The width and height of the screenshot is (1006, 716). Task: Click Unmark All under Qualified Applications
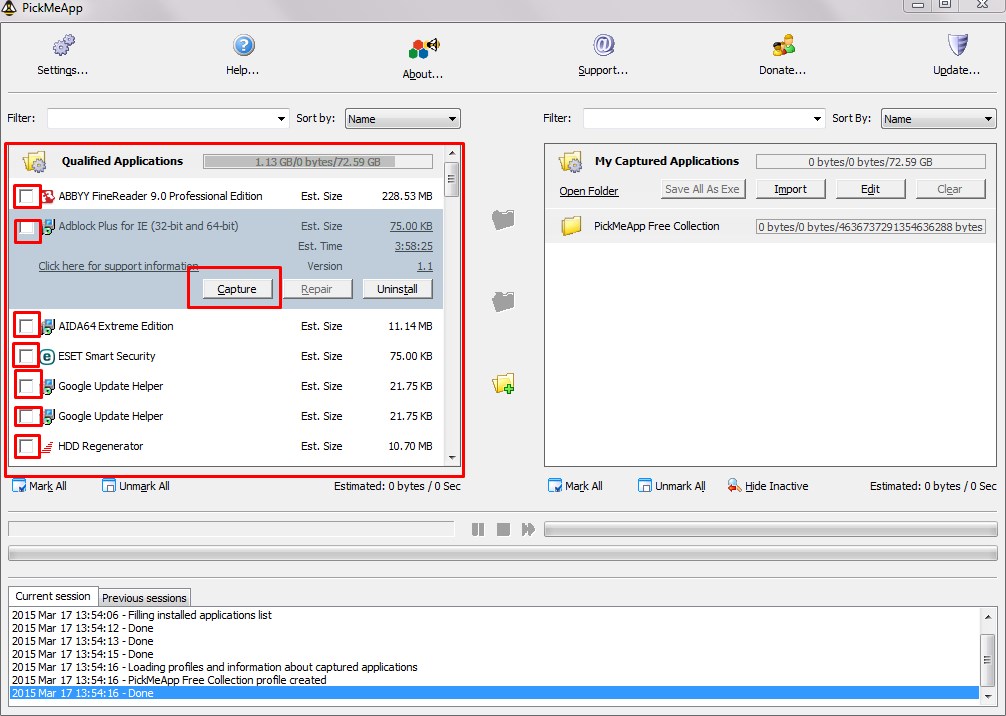point(136,486)
